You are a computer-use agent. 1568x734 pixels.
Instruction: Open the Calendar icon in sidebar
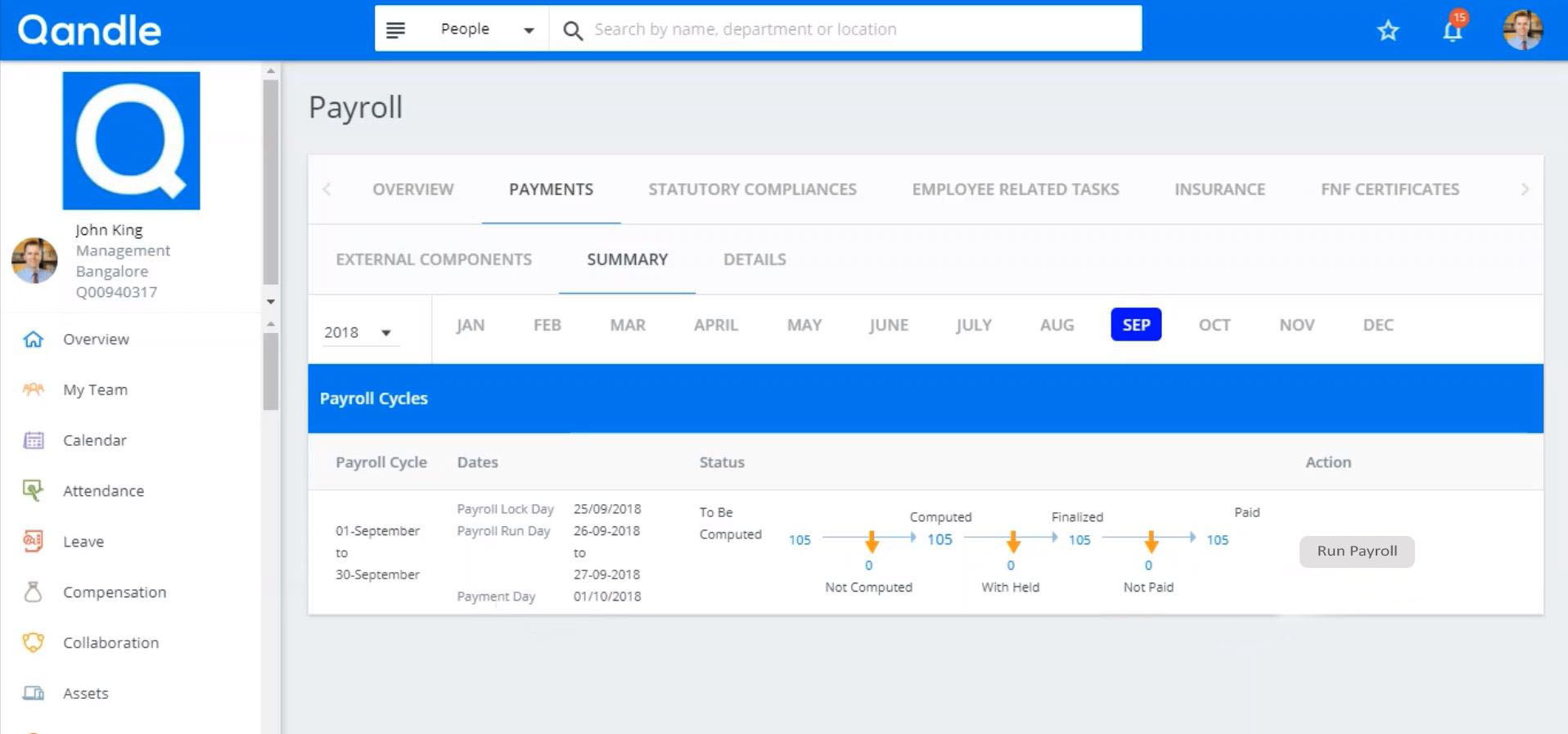coord(33,440)
